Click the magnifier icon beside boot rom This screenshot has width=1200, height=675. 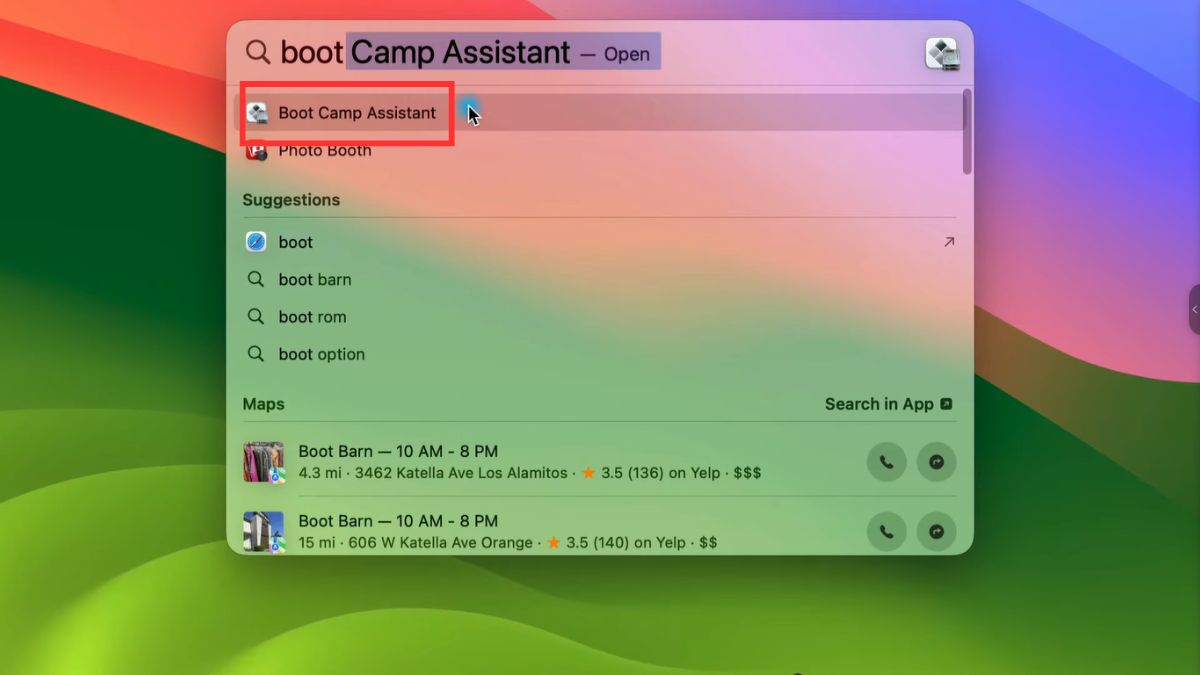[x=256, y=316]
